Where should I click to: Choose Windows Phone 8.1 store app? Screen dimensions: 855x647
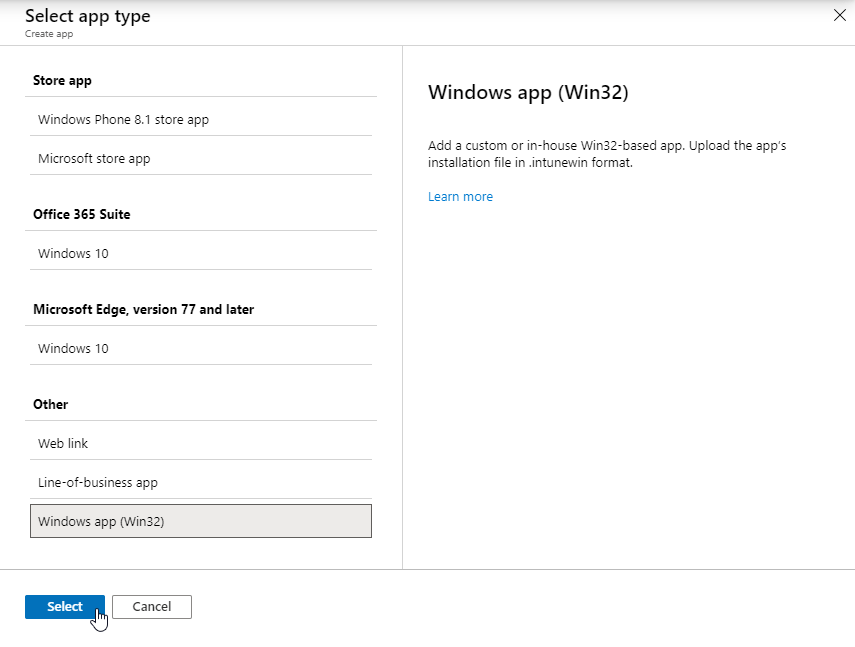click(123, 119)
